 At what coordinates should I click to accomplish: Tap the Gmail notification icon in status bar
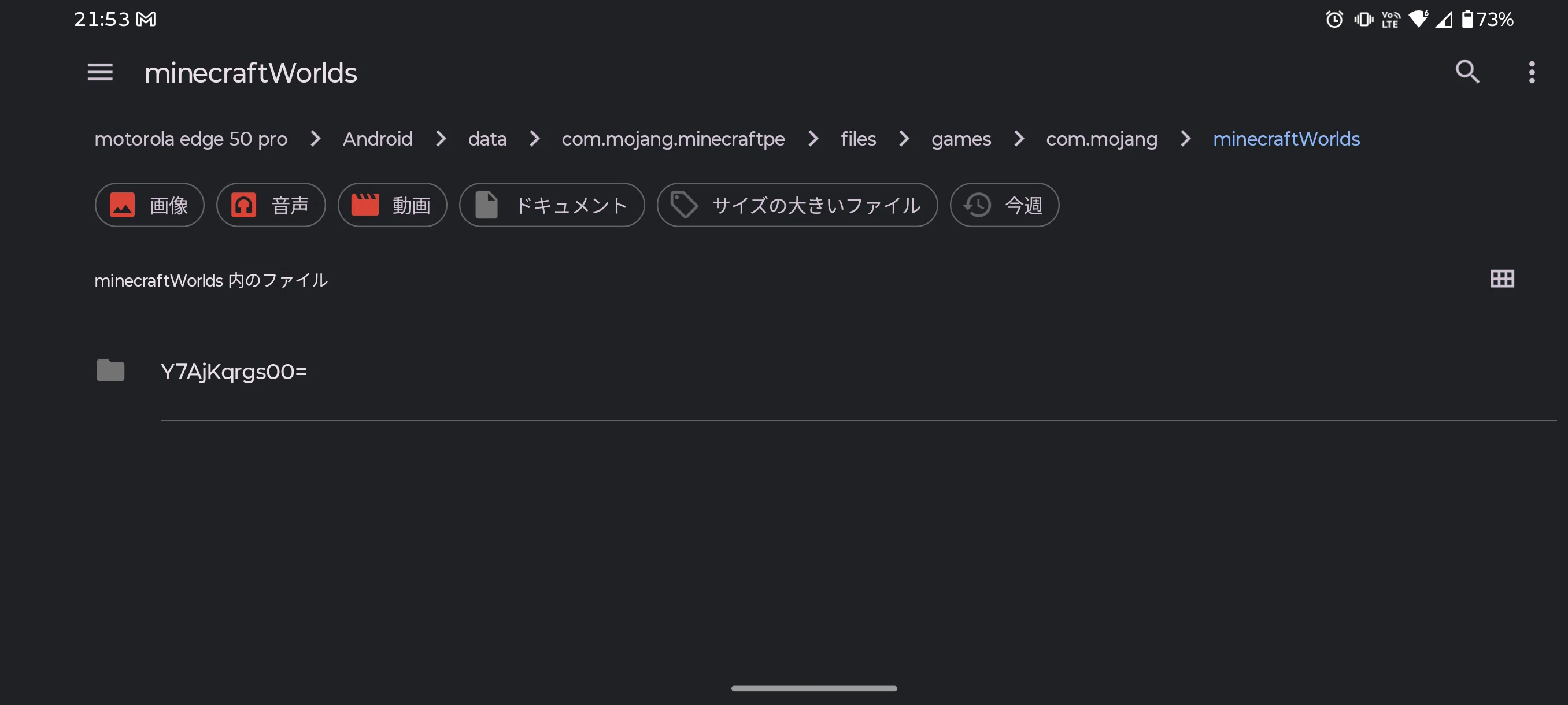pyautogui.click(x=146, y=19)
